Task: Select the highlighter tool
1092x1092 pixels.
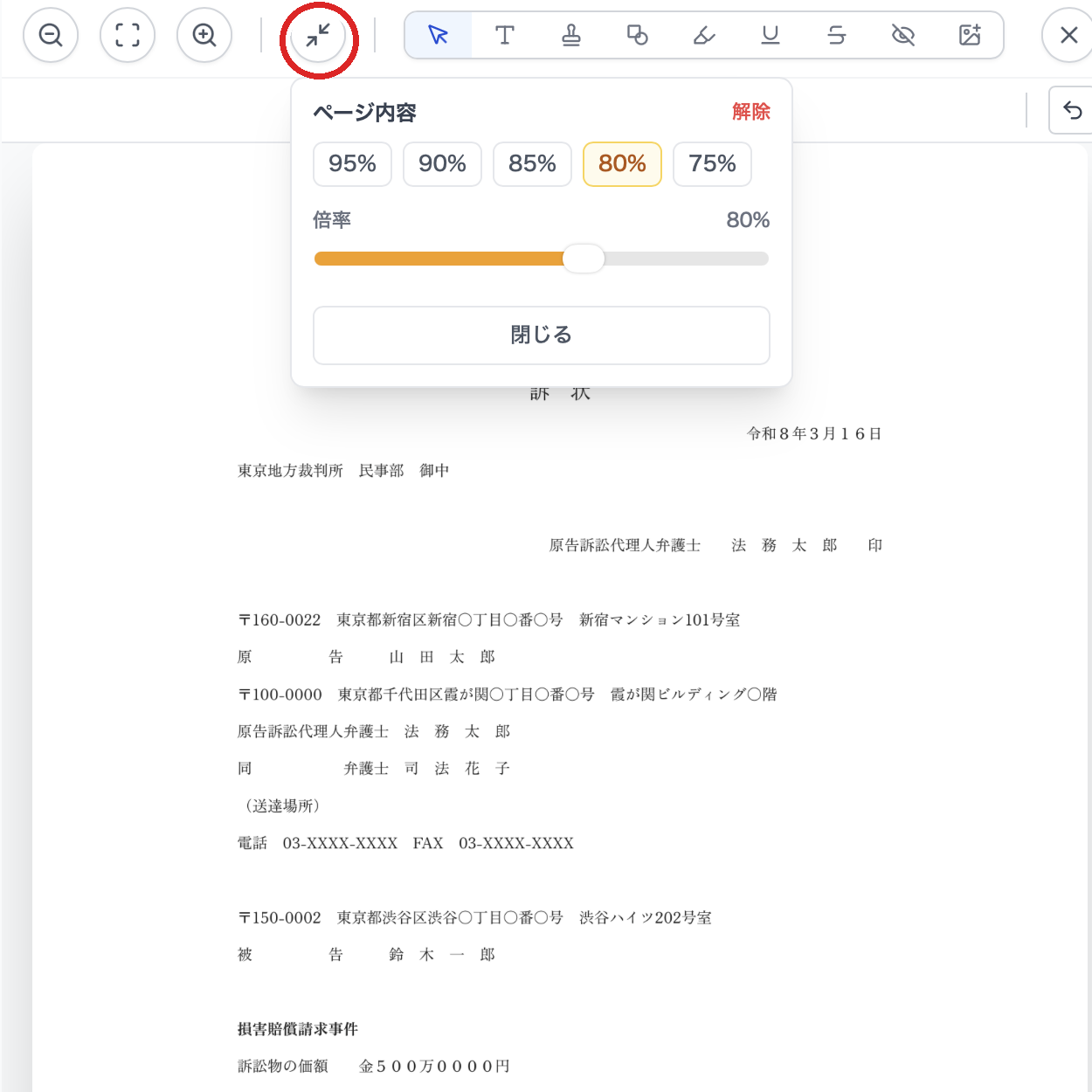Action: 704,35
